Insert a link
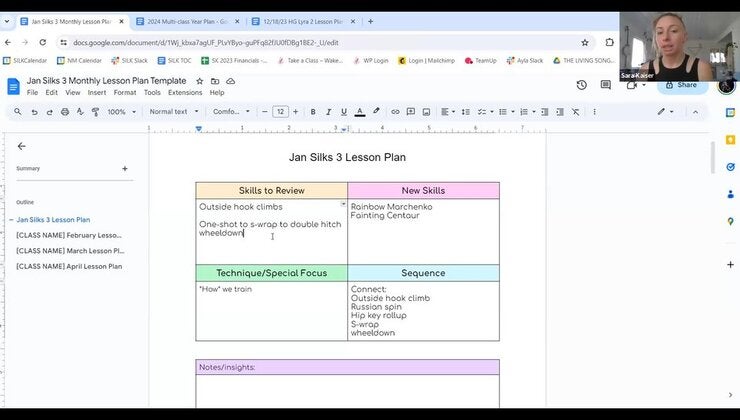This screenshot has width=740, height=420. (x=395, y=112)
